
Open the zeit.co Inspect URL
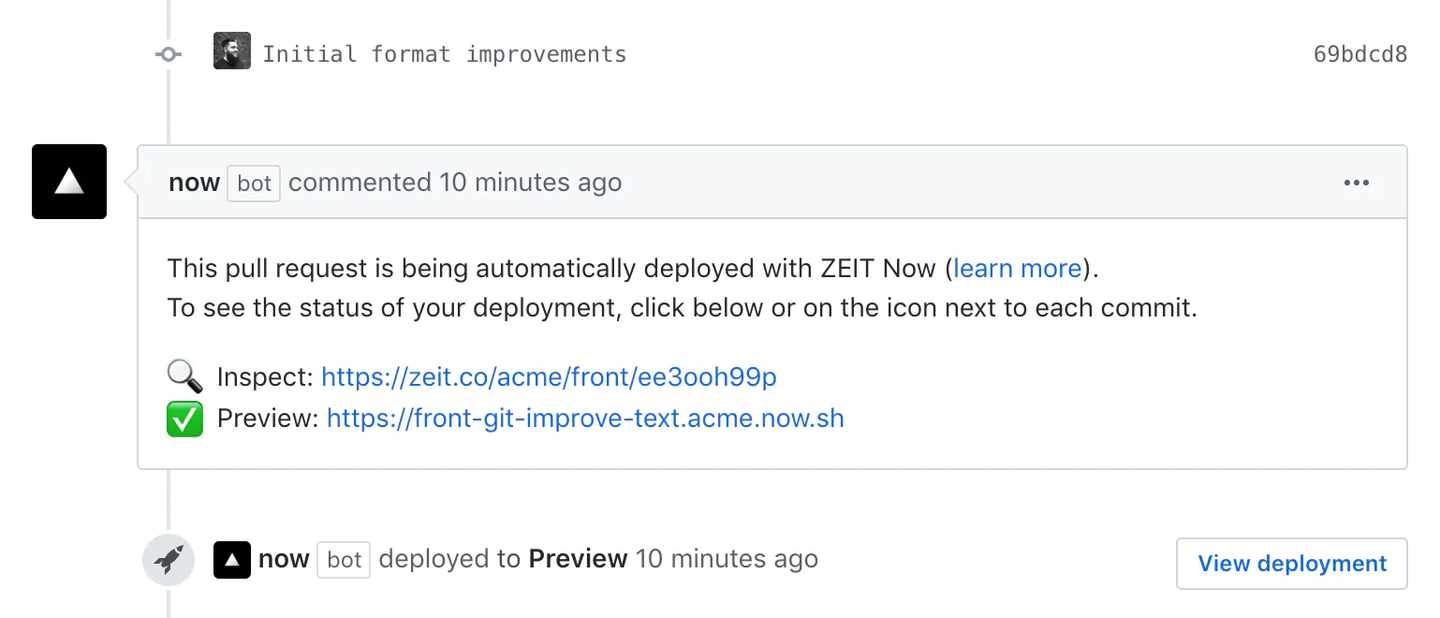click(549, 377)
